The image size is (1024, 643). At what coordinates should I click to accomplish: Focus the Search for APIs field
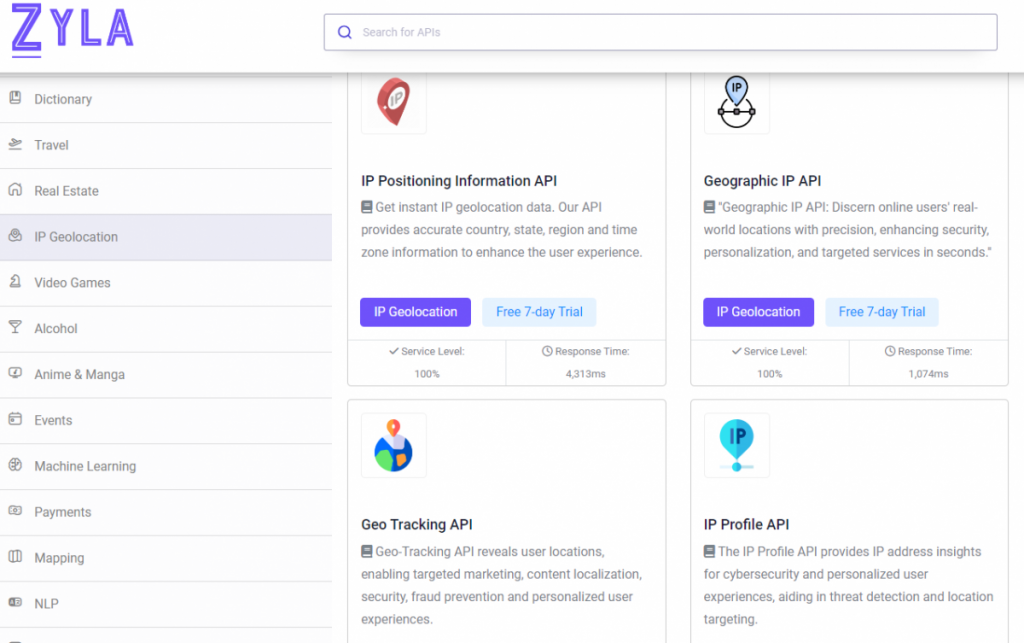click(660, 32)
